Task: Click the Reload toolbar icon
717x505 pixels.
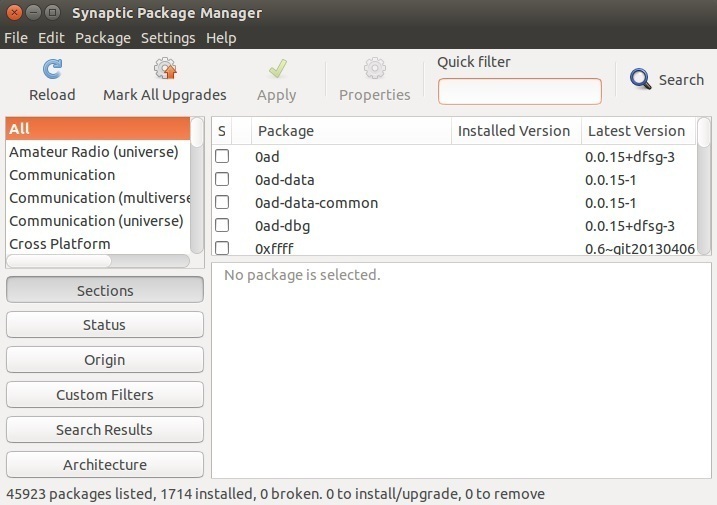Action: pos(52,69)
